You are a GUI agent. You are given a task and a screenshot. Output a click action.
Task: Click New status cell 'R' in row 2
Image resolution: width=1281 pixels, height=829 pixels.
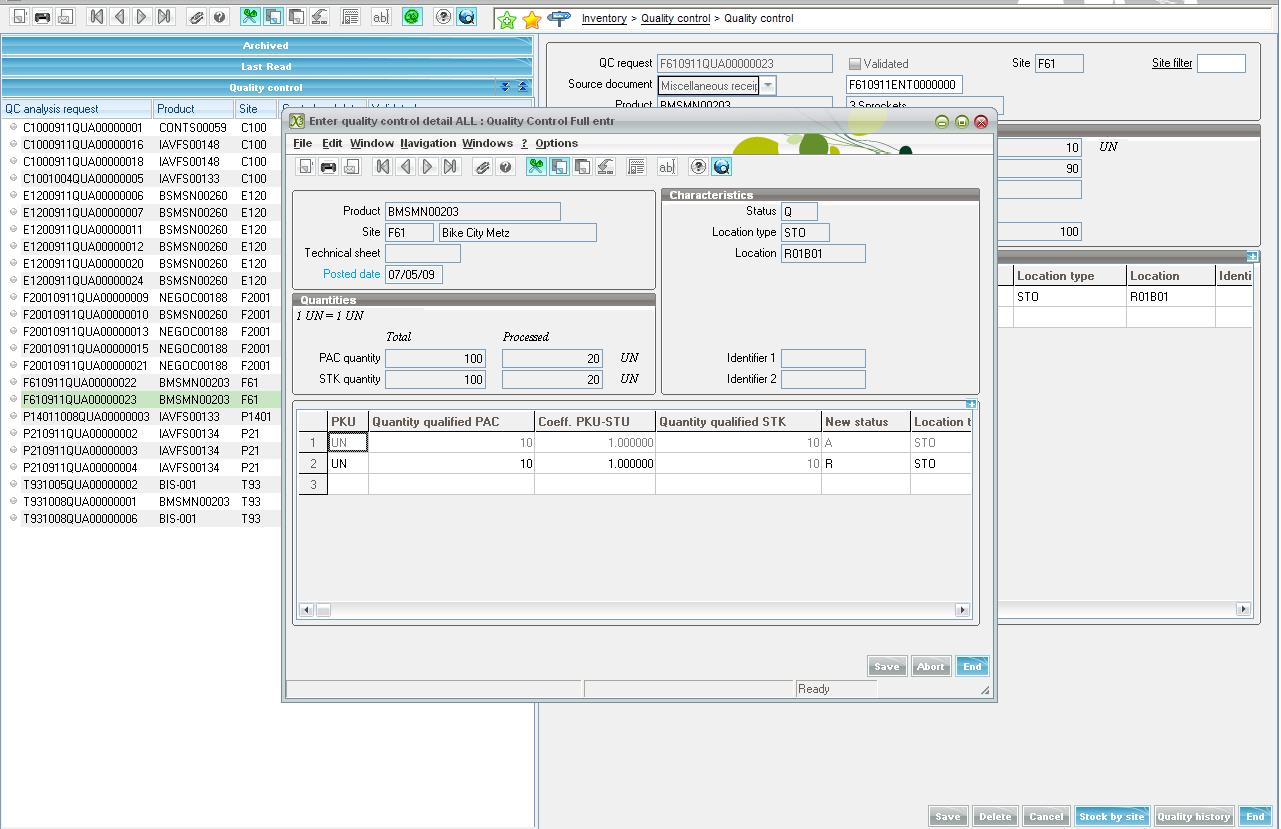pyautogui.click(x=866, y=464)
